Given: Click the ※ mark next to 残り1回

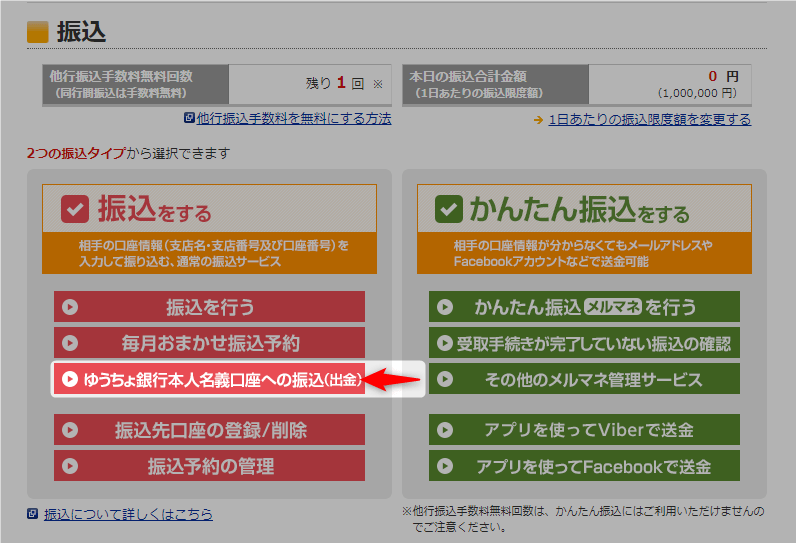Looking at the screenshot, I should point(378,84).
